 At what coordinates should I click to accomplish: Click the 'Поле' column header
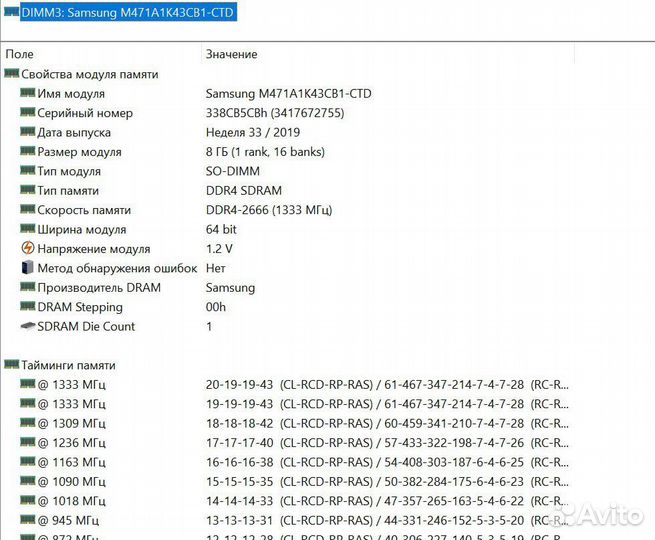coord(20,54)
